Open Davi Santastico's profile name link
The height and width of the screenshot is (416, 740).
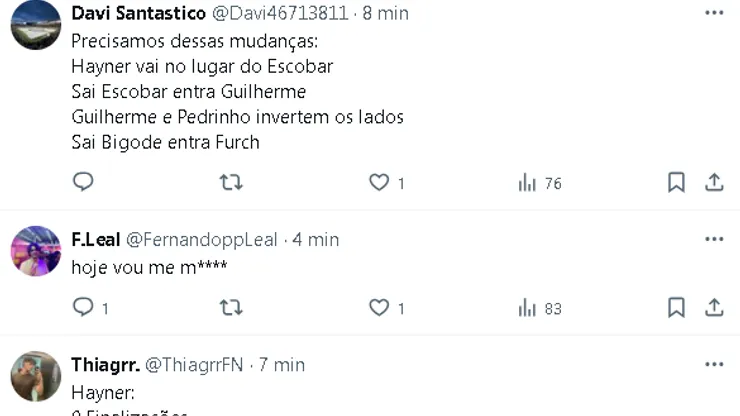click(139, 13)
